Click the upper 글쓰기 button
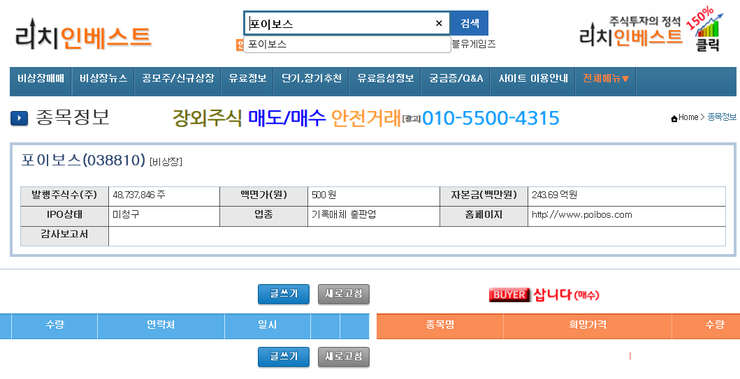Viewport: 740px width, 379px height. click(284, 294)
